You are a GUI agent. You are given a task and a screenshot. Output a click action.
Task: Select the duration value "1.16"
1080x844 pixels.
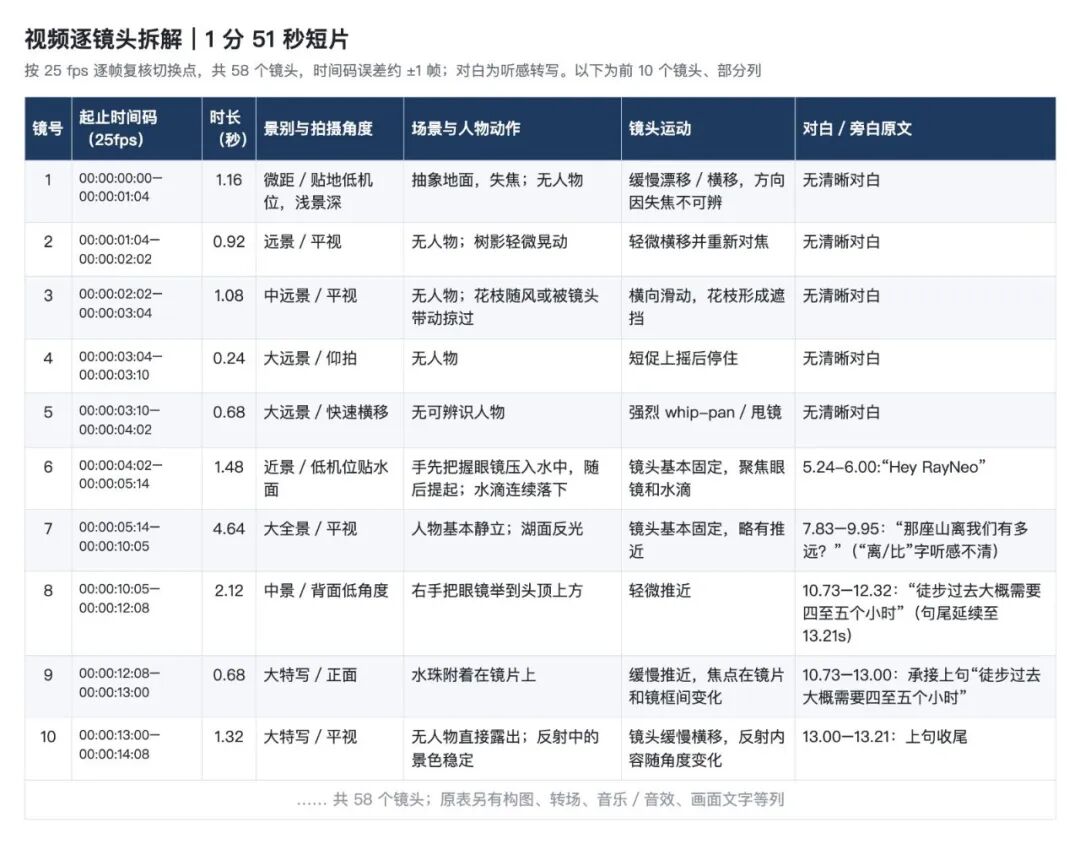point(229,180)
